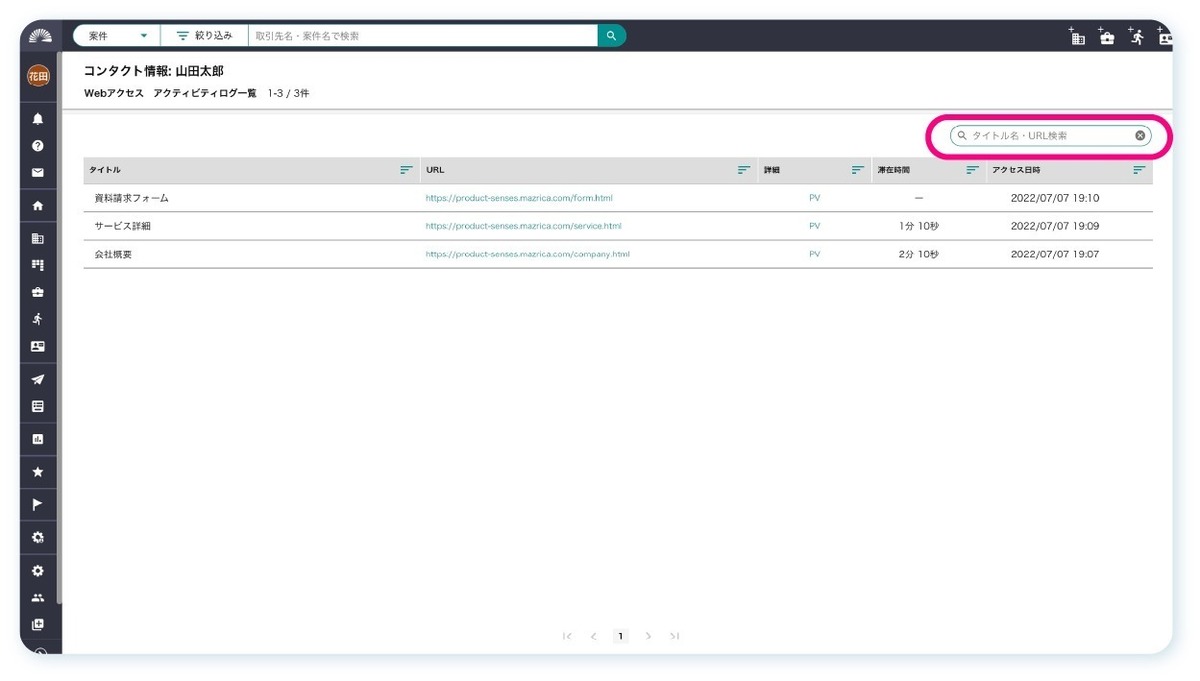
Task: Open the form.html URL link
Action: pos(518,198)
